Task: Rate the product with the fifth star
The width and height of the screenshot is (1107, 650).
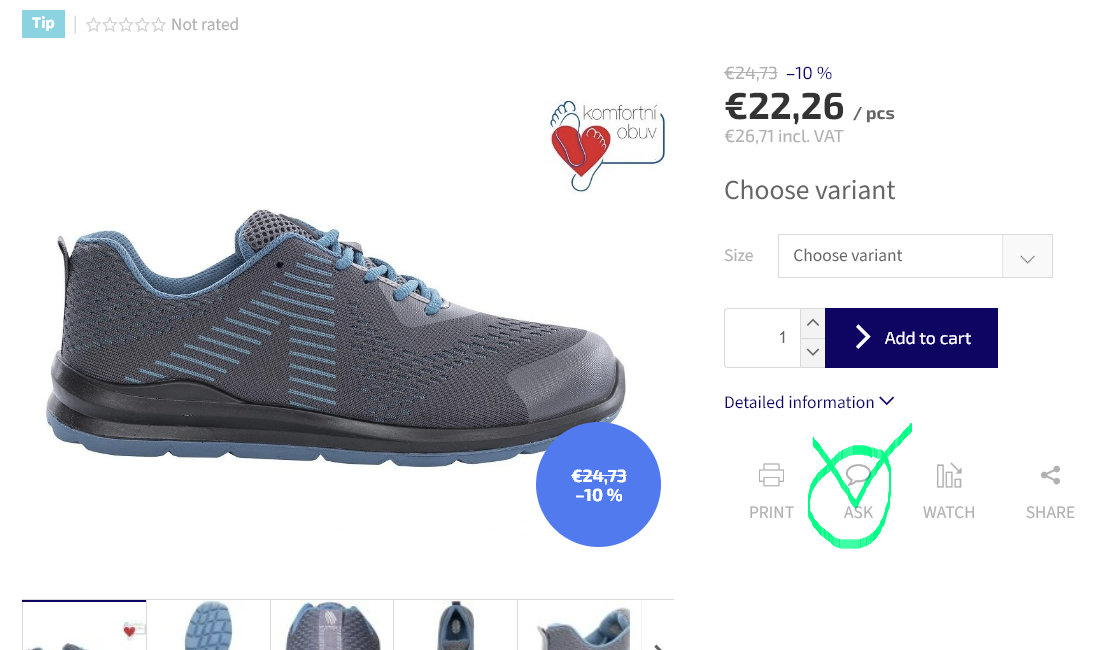Action: 158,25
